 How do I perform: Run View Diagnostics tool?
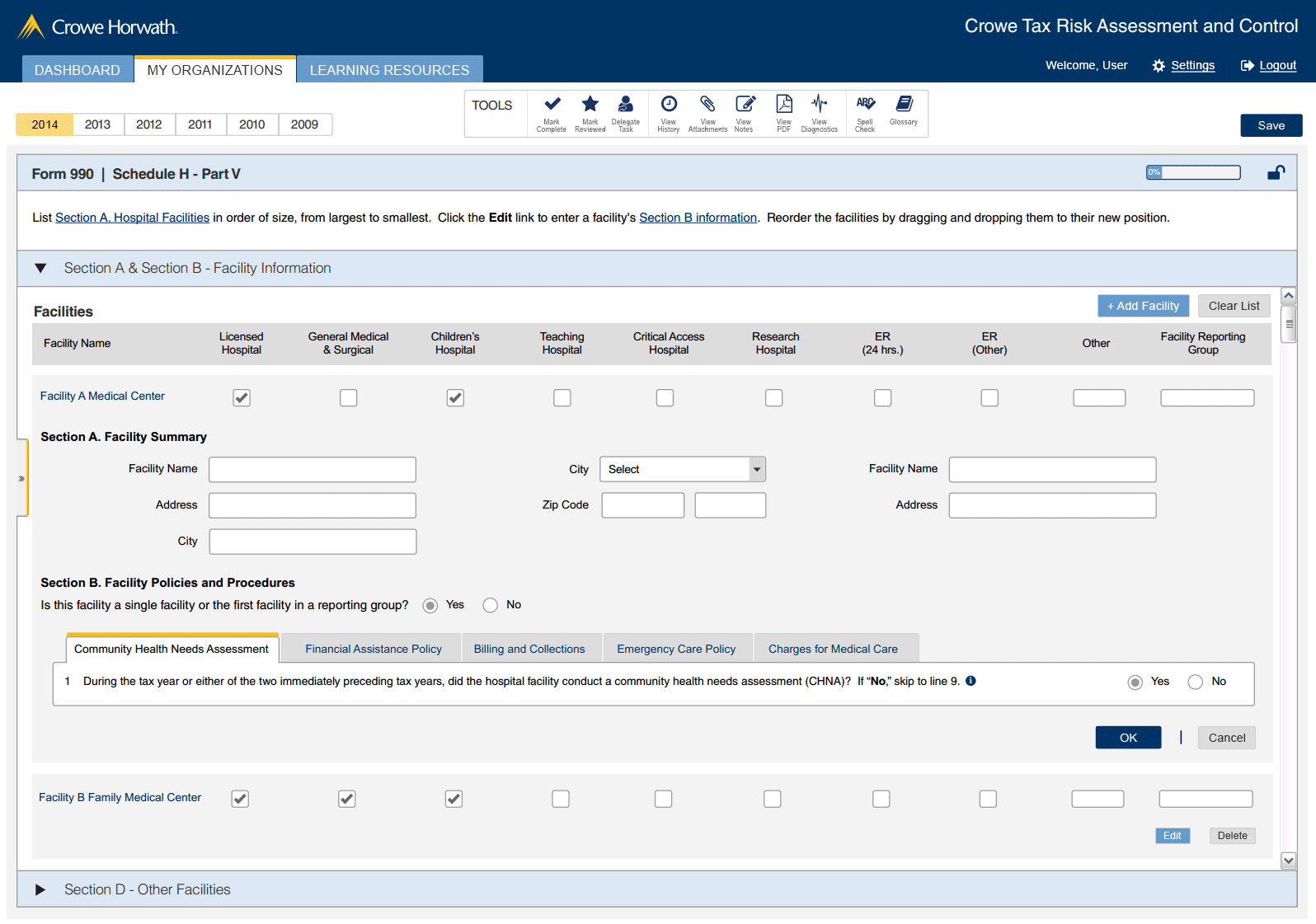point(819,105)
